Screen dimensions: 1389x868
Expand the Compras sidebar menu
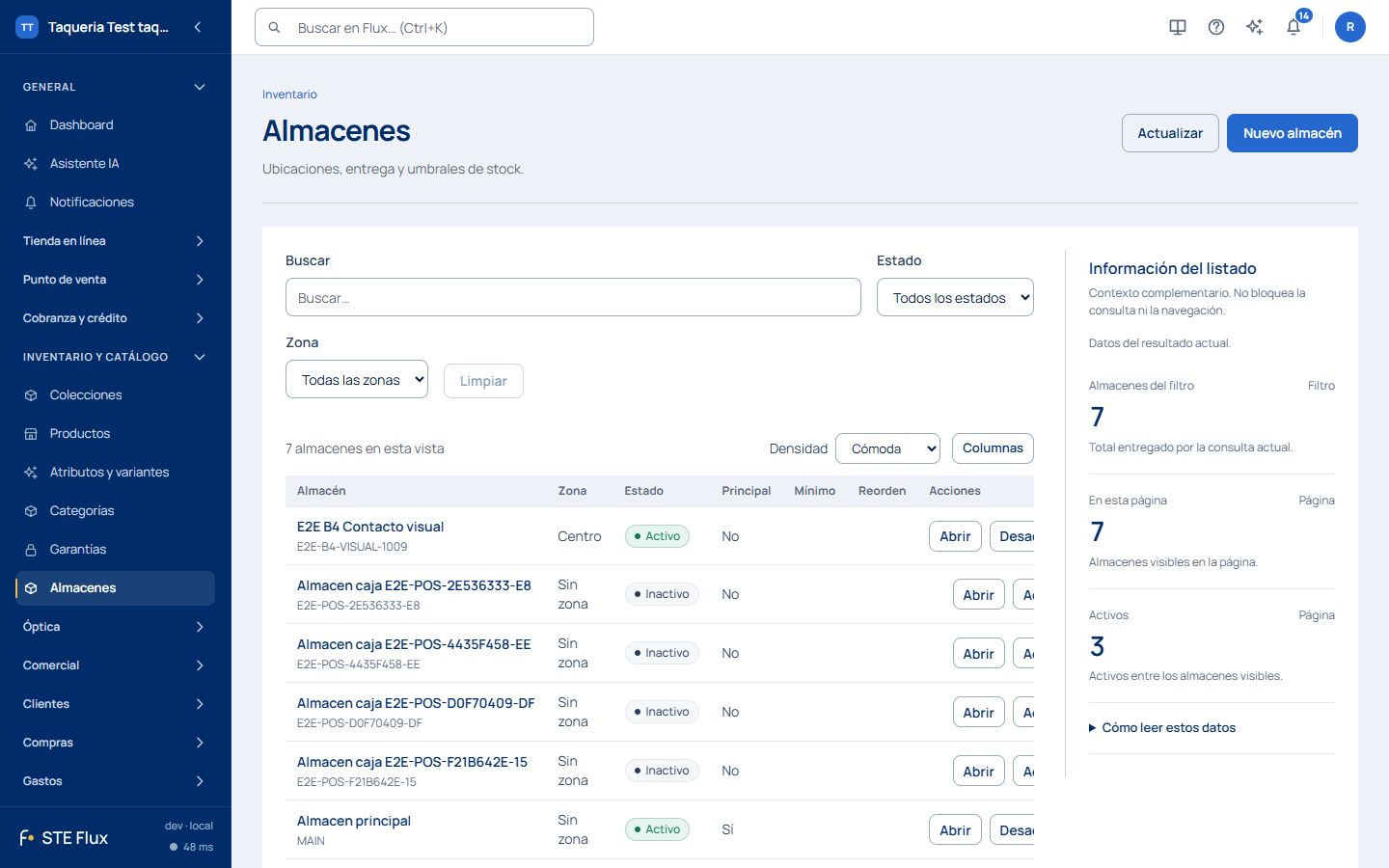[115, 743]
